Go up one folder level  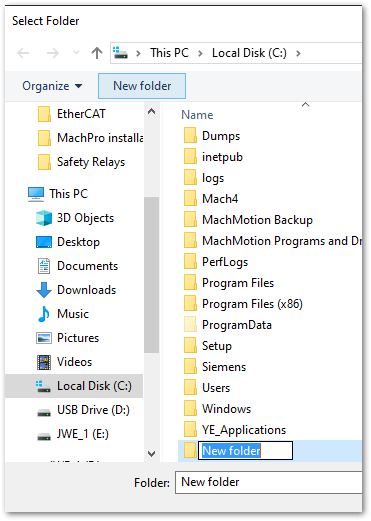[x=97, y=53]
